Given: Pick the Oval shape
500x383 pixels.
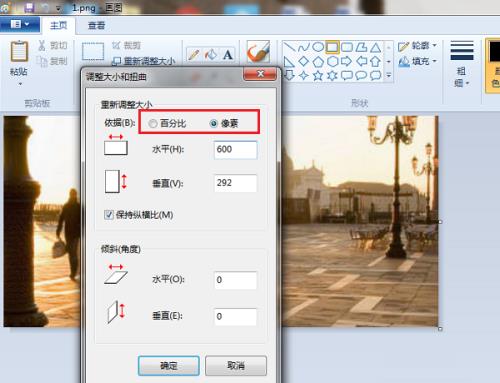Looking at the screenshot, I should [318, 47].
